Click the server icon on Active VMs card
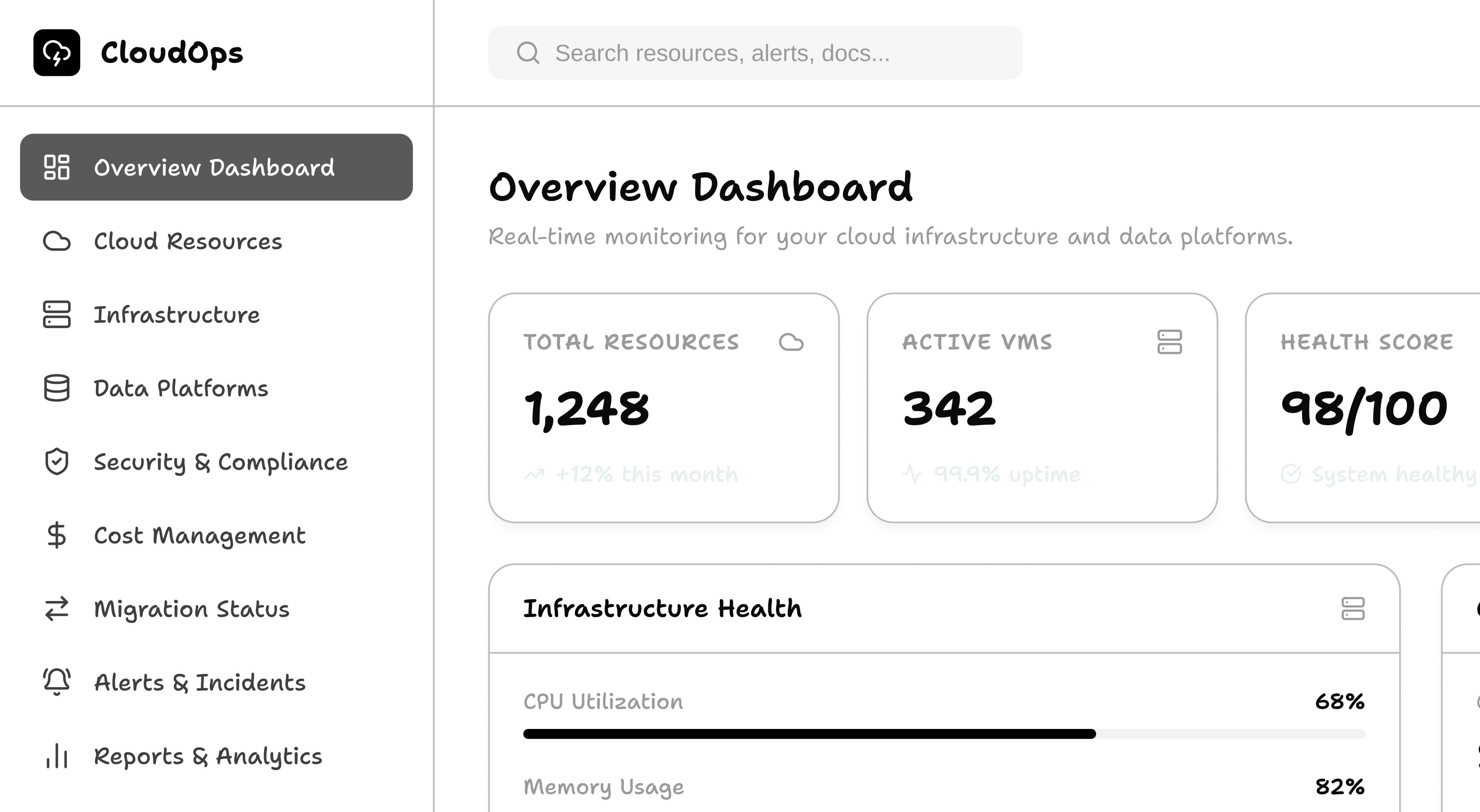The height and width of the screenshot is (812, 1480). click(1169, 342)
